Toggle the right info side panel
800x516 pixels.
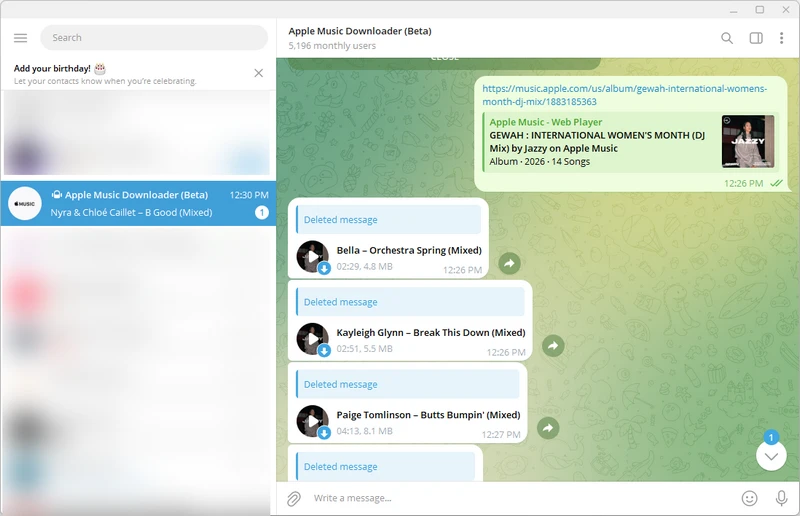click(x=756, y=38)
